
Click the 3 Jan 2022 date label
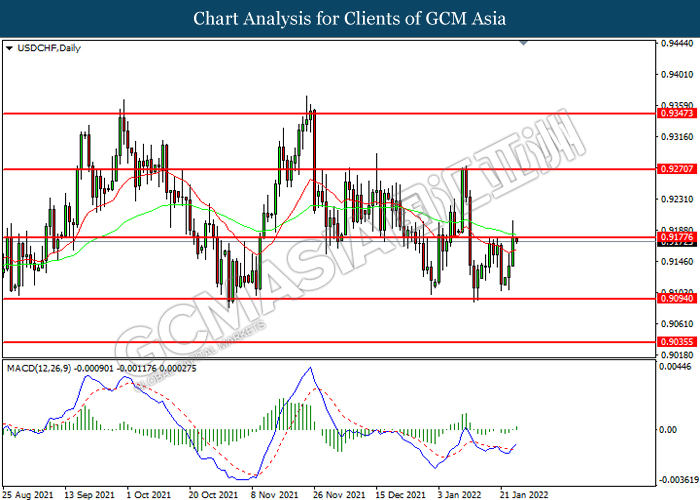click(x=459, y=495)
